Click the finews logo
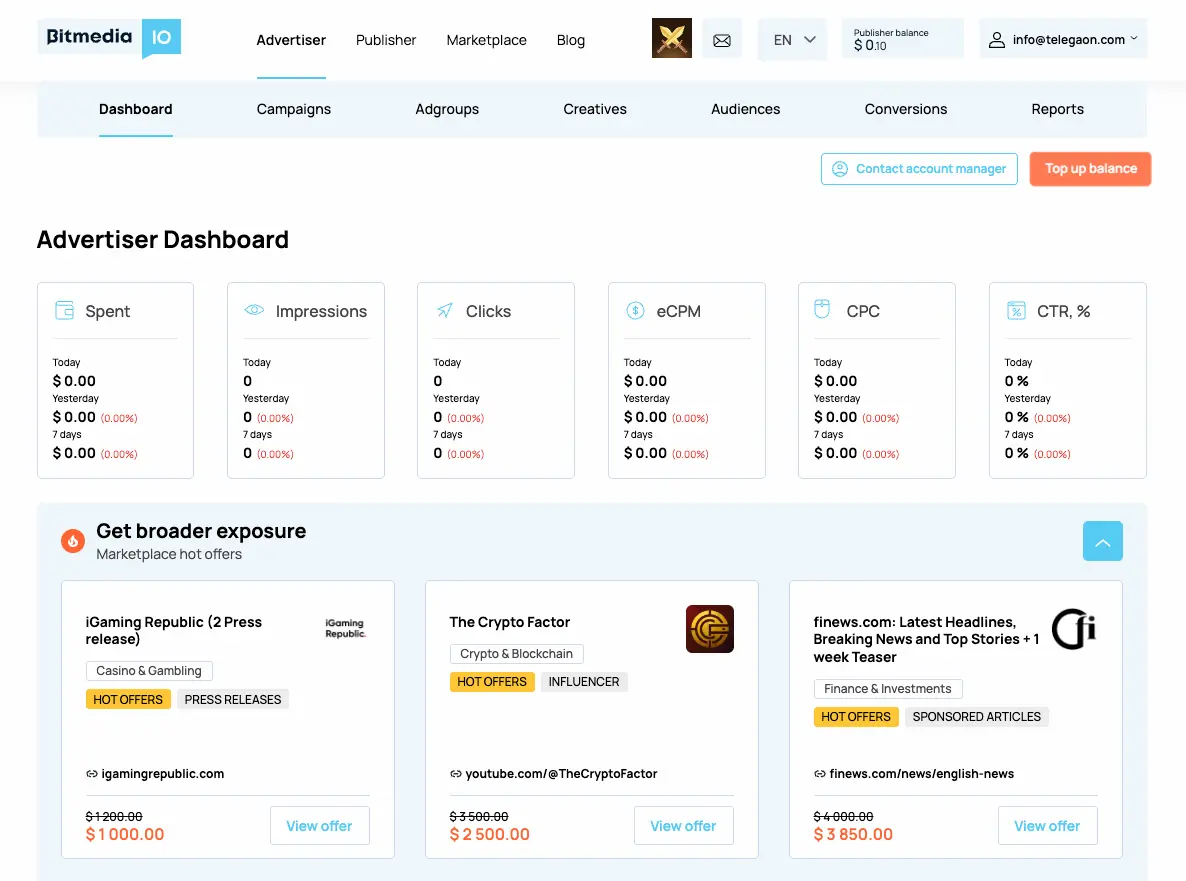Viewport: 1186px width, 881px height. (1074, 628)
